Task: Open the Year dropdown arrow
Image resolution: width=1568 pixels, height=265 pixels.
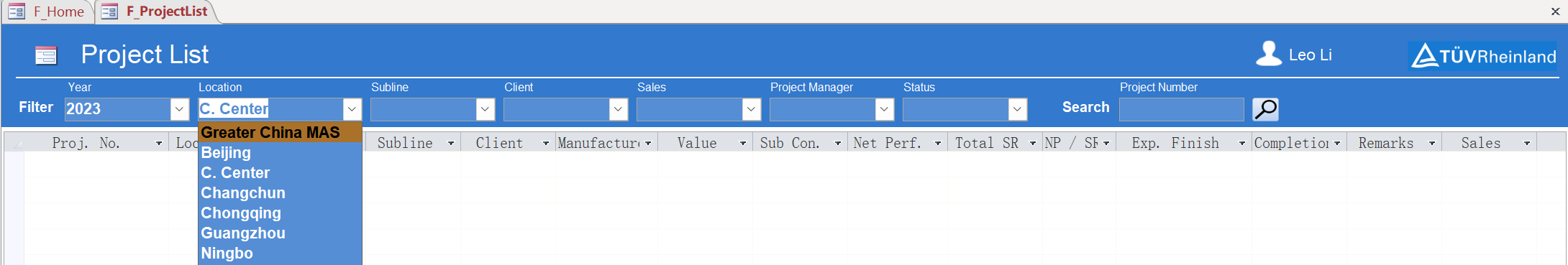Action: pos(180,109)
